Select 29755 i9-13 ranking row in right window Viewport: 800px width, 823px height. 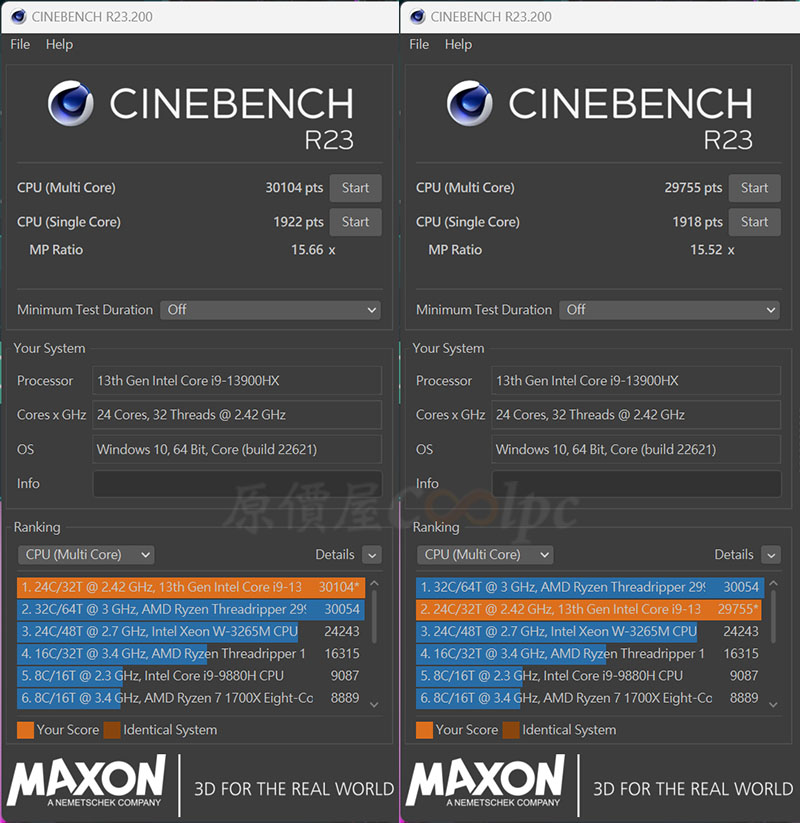590,609
